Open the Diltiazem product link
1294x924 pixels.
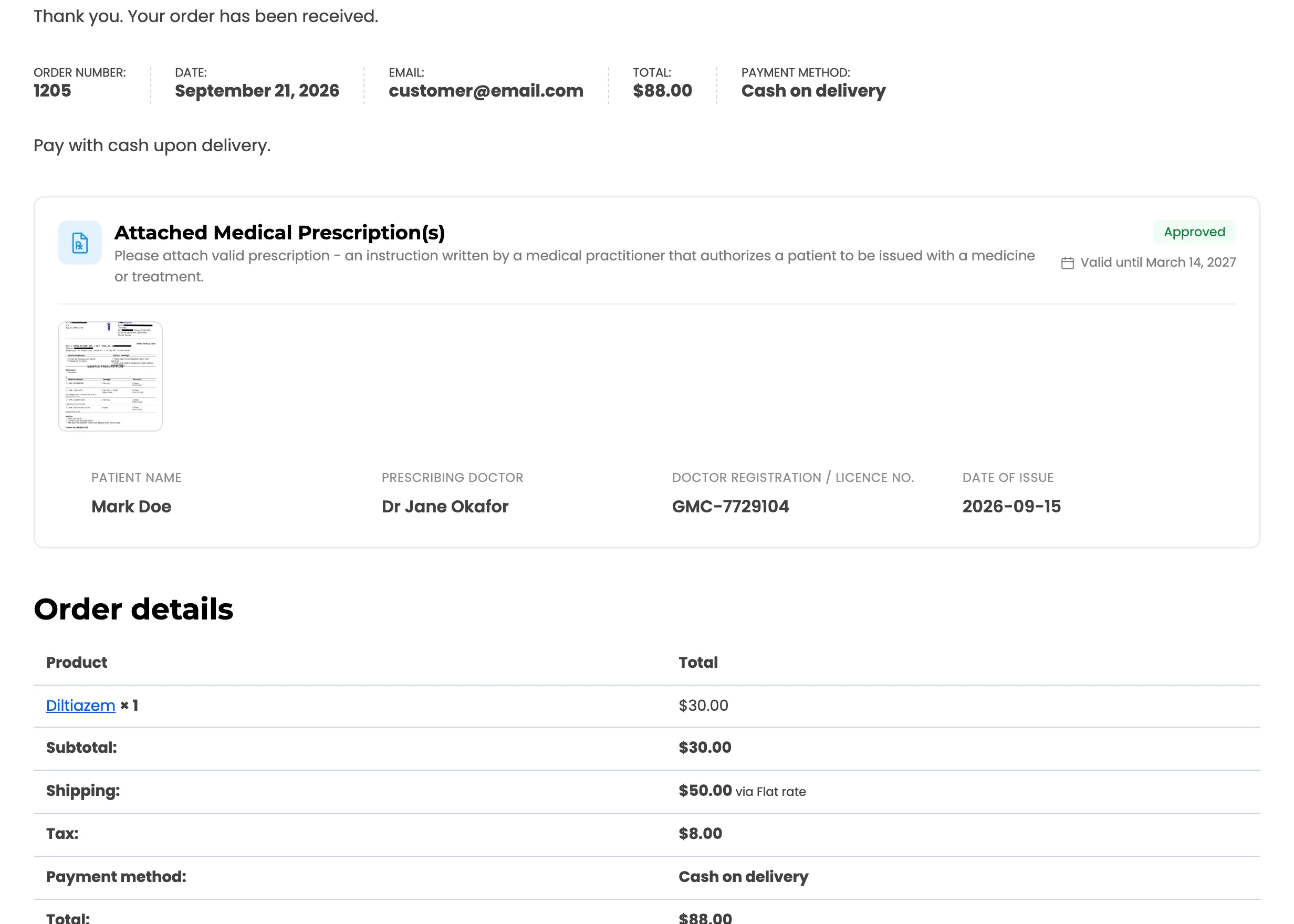[80, 706]
